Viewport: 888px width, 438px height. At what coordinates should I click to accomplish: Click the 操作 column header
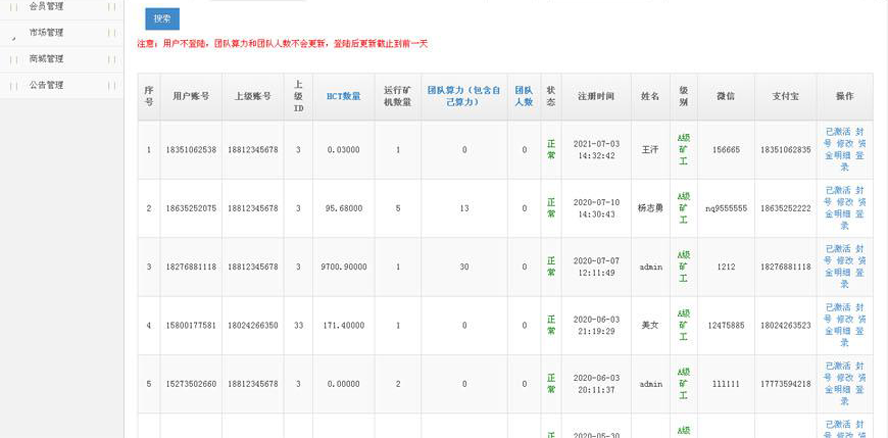click(844, 96)
